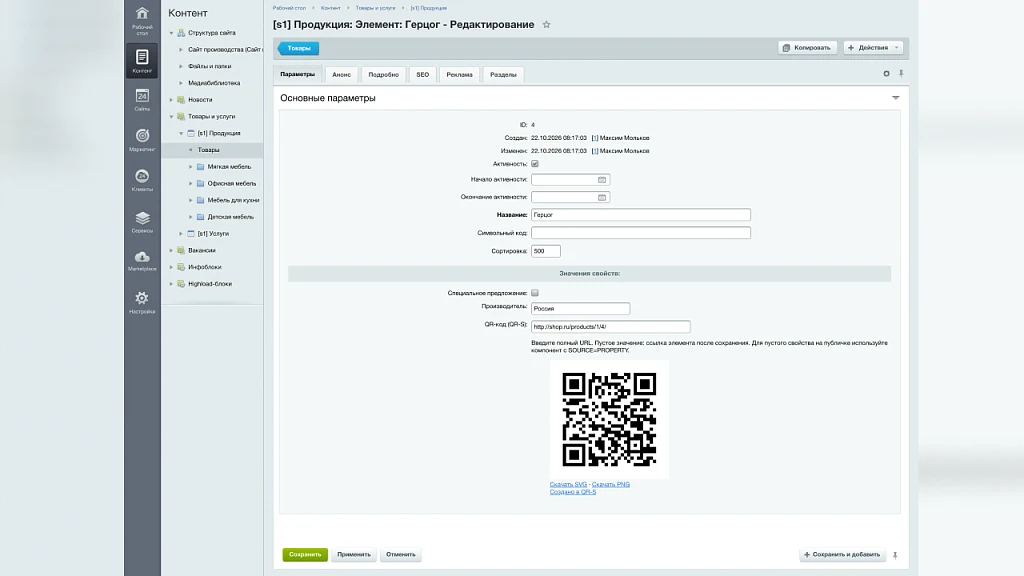Focus the Символьный код field

coord(641,232)
